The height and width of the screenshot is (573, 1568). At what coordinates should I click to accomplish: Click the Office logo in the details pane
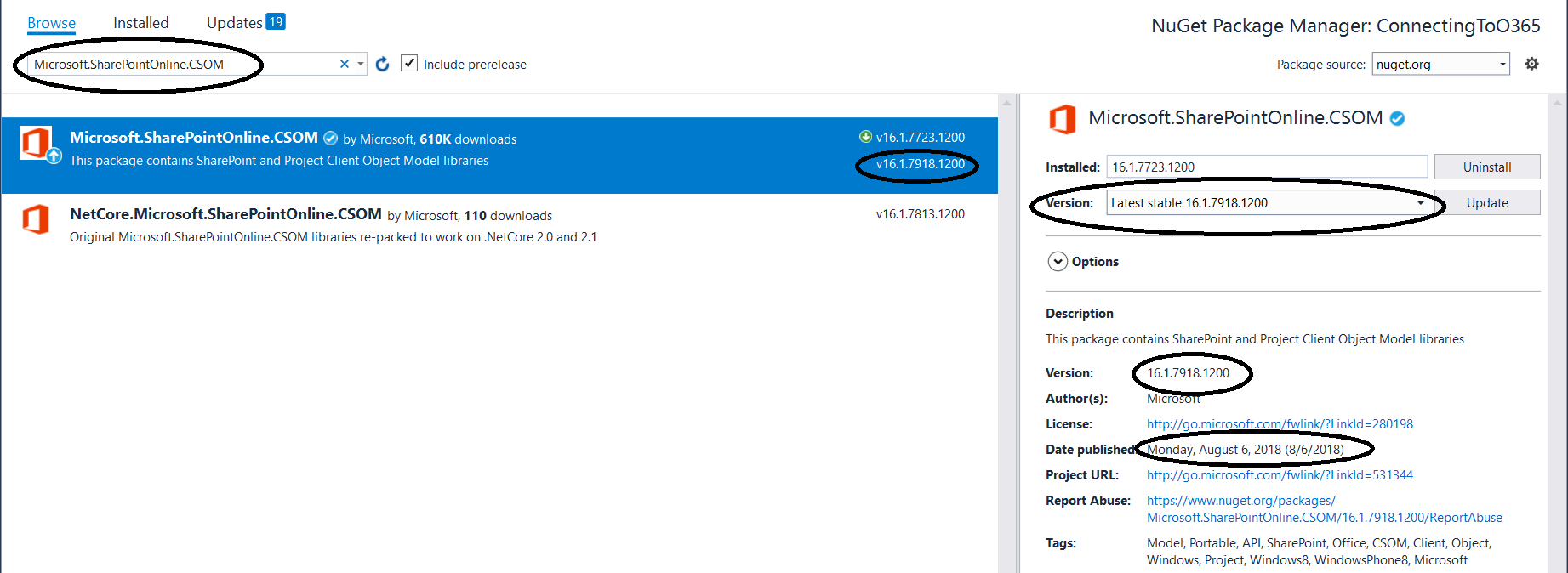tap(1063, 119)
